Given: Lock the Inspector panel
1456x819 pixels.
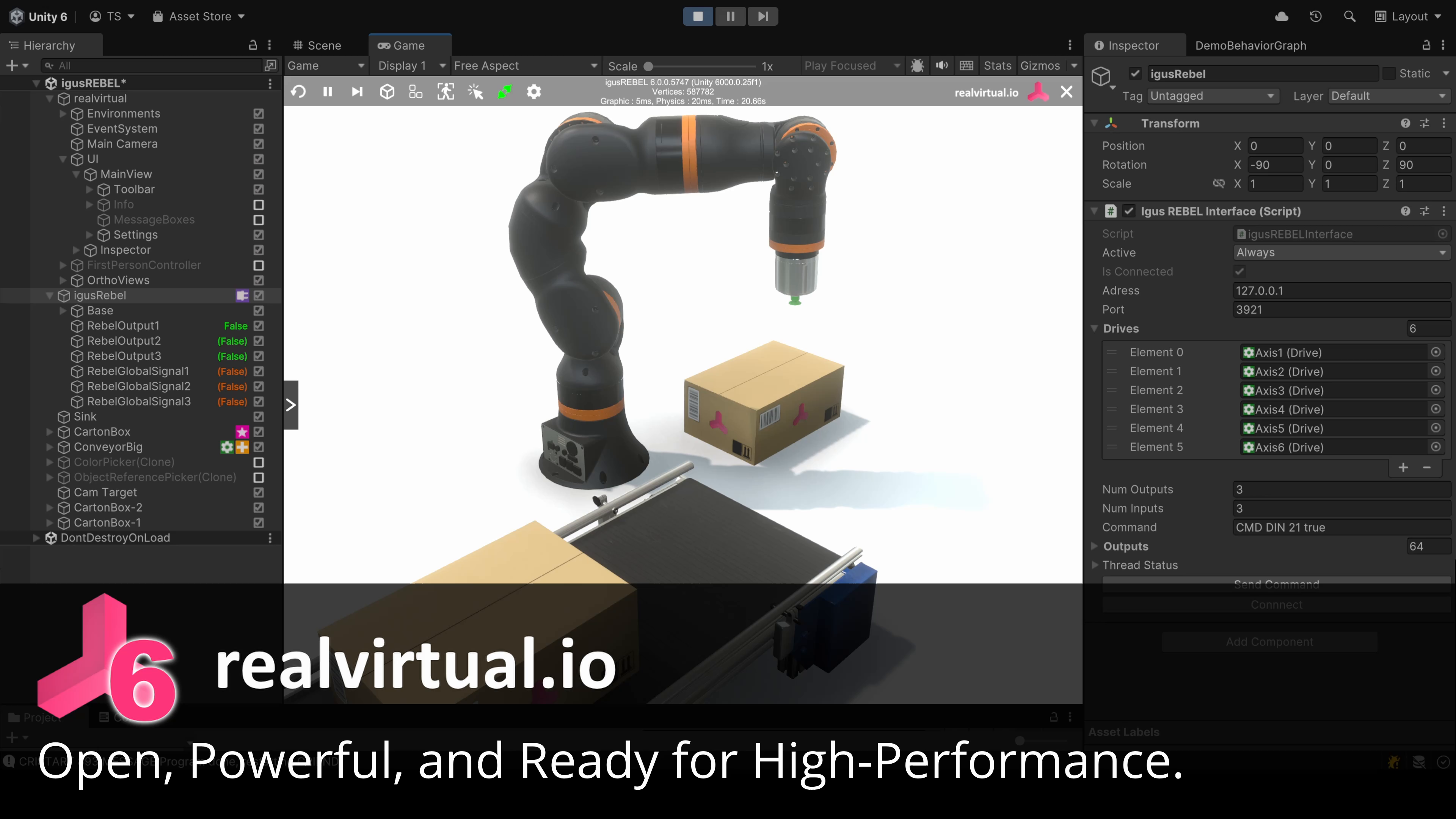Looking at the screenshot, I should (1426, 45).
